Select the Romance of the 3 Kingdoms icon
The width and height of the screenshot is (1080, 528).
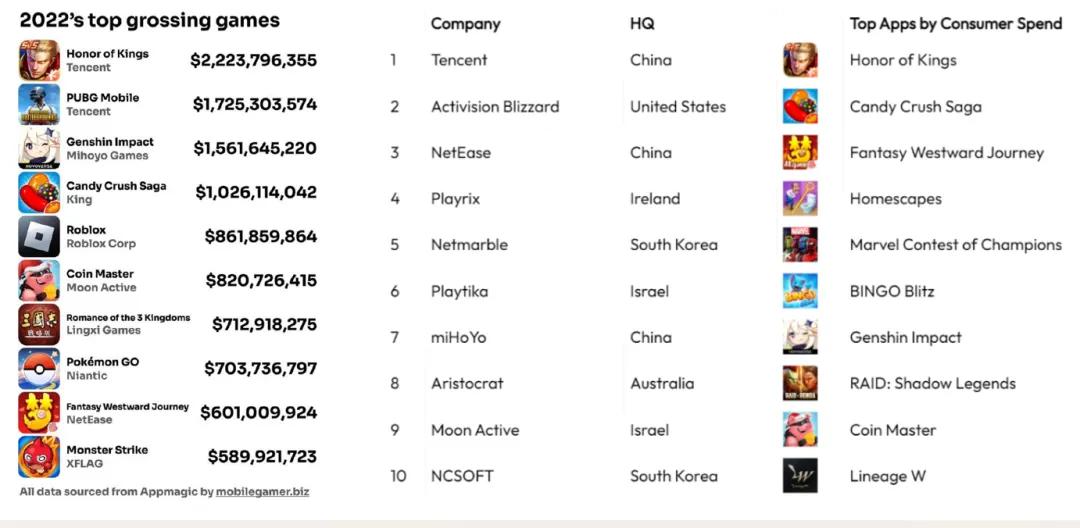coord(39,324)
